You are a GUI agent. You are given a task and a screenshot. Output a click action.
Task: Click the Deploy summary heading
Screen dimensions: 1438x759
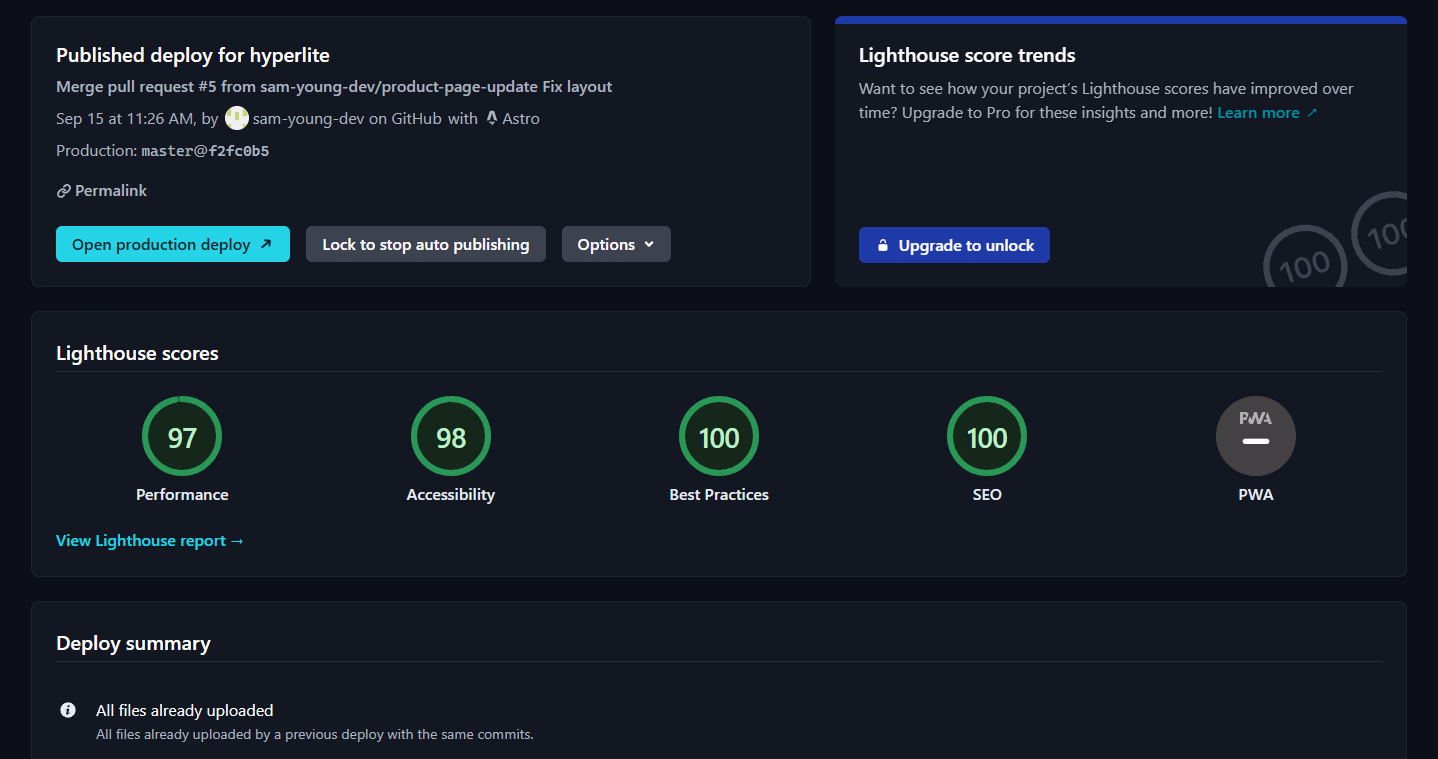[x=133, y=643]
